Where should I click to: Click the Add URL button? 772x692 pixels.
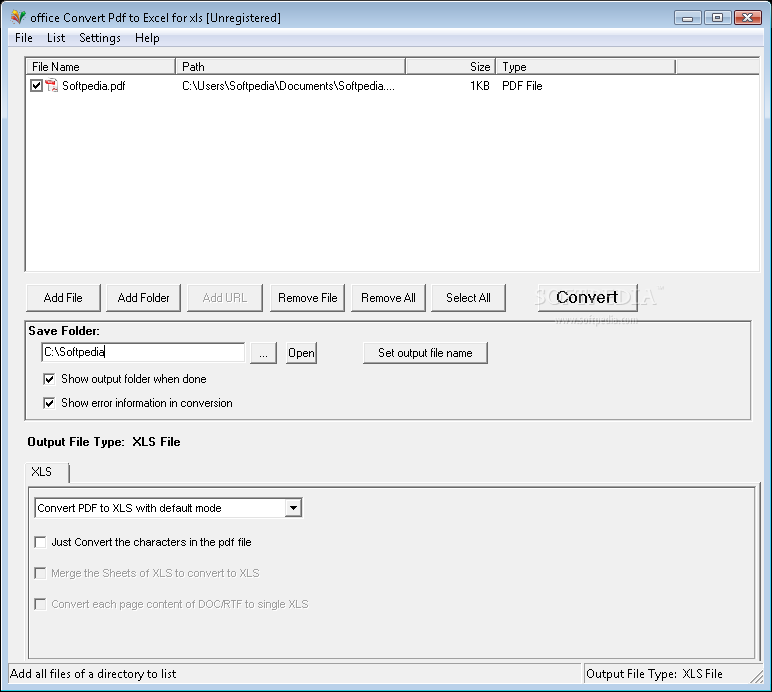(225, 298)
